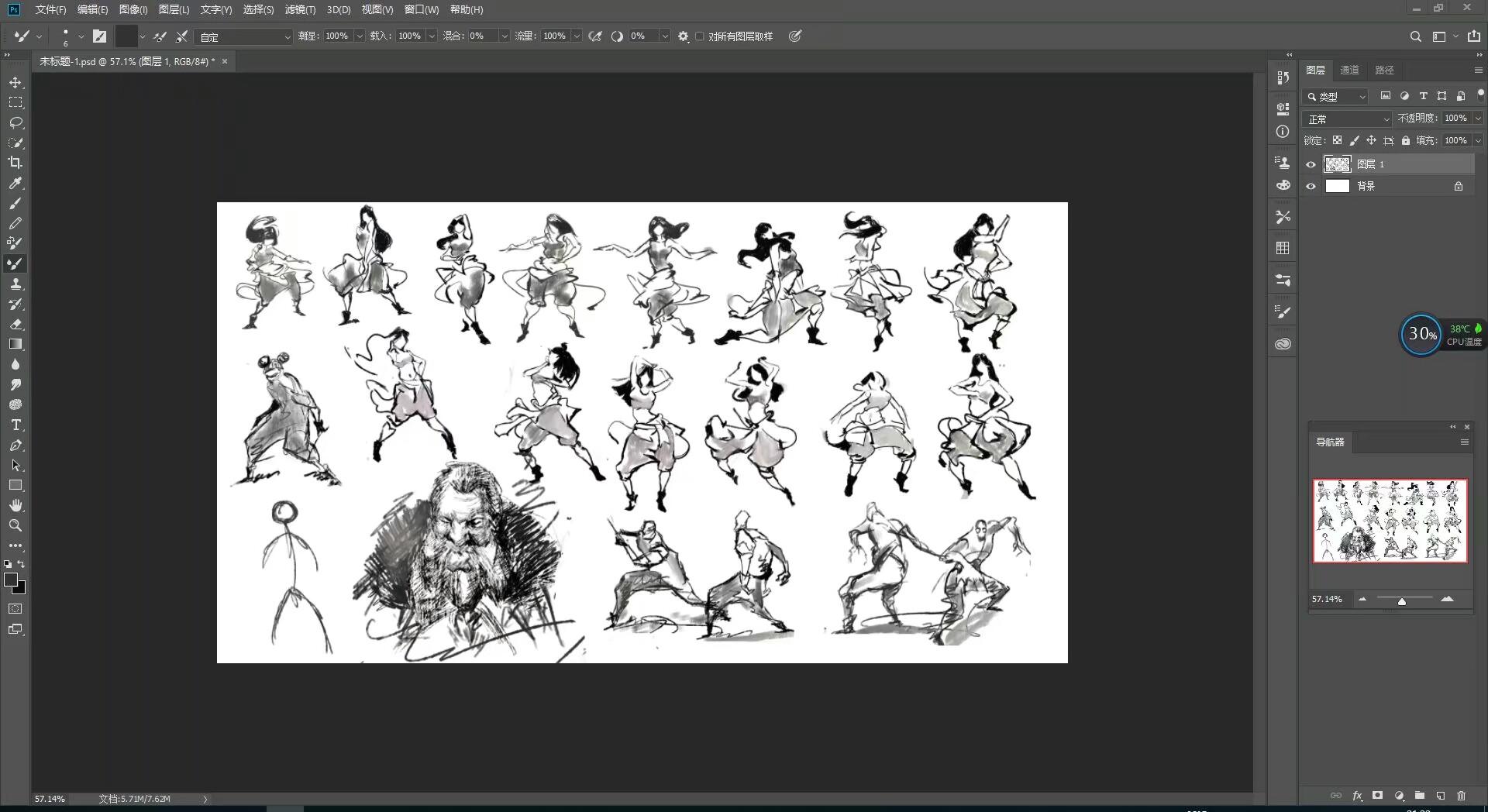
Task: Open the 文件(F) menu
Action: (50, 9)
